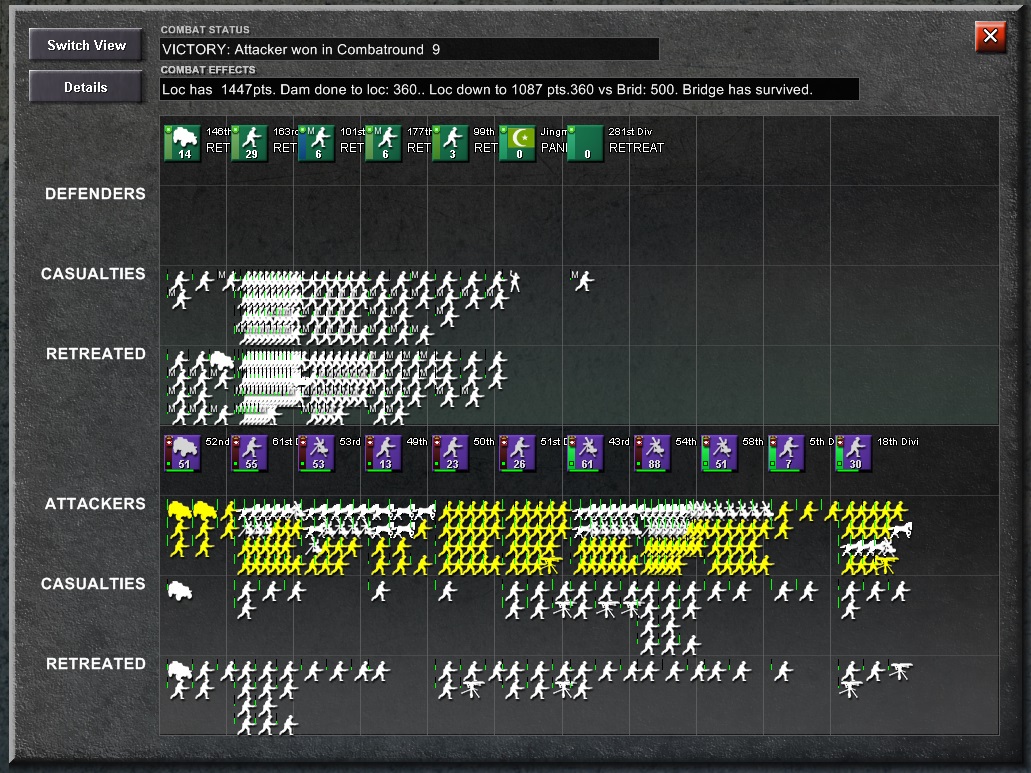
Task: Click the destroyed tank in attacker casualties
Action: [180, 591]
